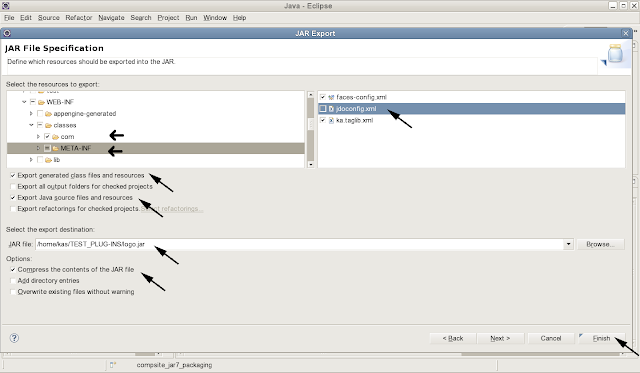Close the JAR Export dialog
640x373 pixels.
pyautogui.click(x=626, y=33)
